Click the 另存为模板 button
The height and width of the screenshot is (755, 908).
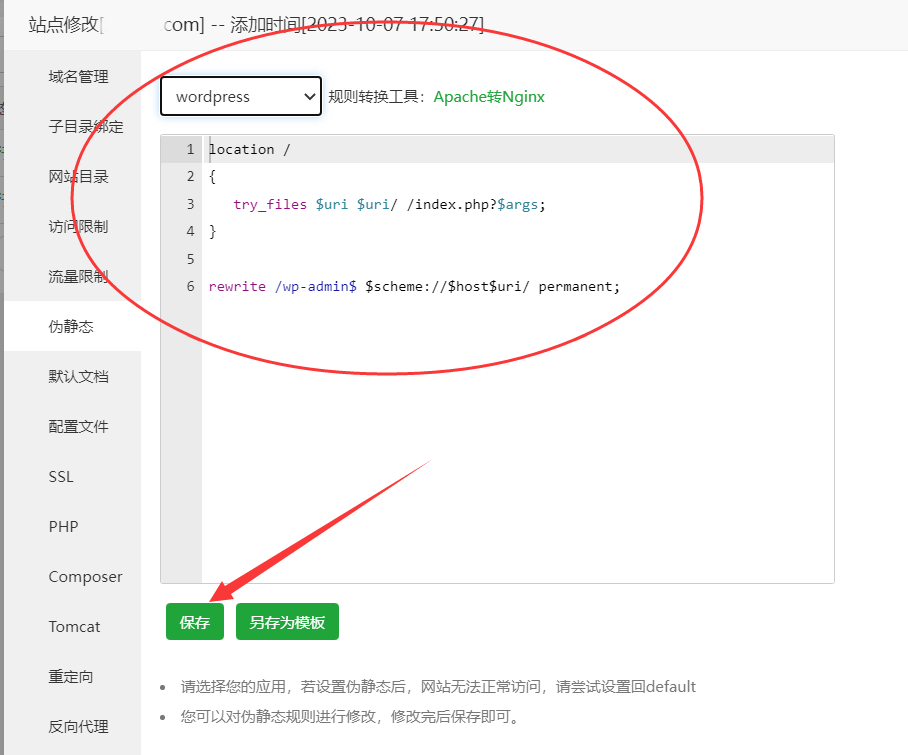click(287, 622)
